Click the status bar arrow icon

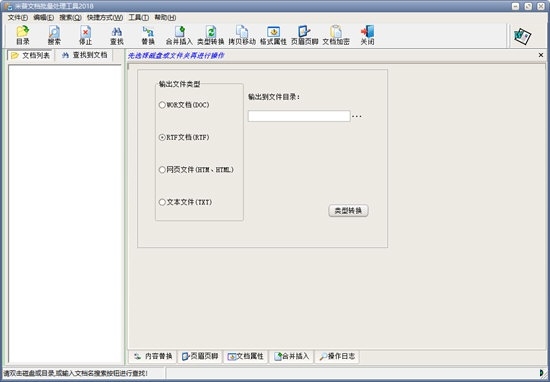542,373
